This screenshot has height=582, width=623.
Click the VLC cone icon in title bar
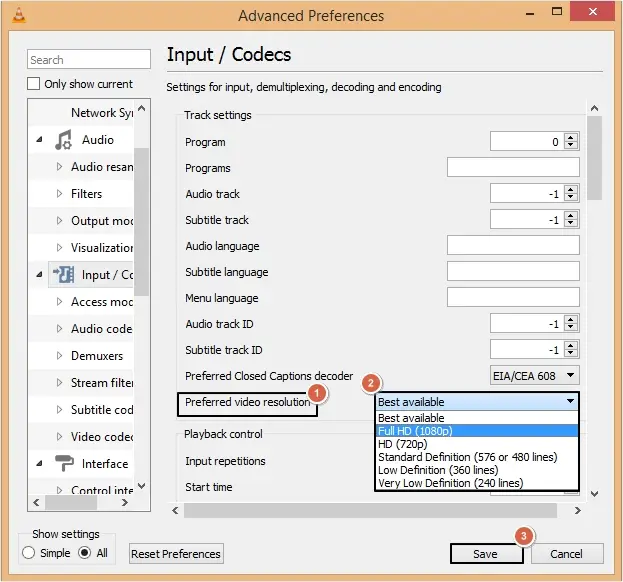19,15
